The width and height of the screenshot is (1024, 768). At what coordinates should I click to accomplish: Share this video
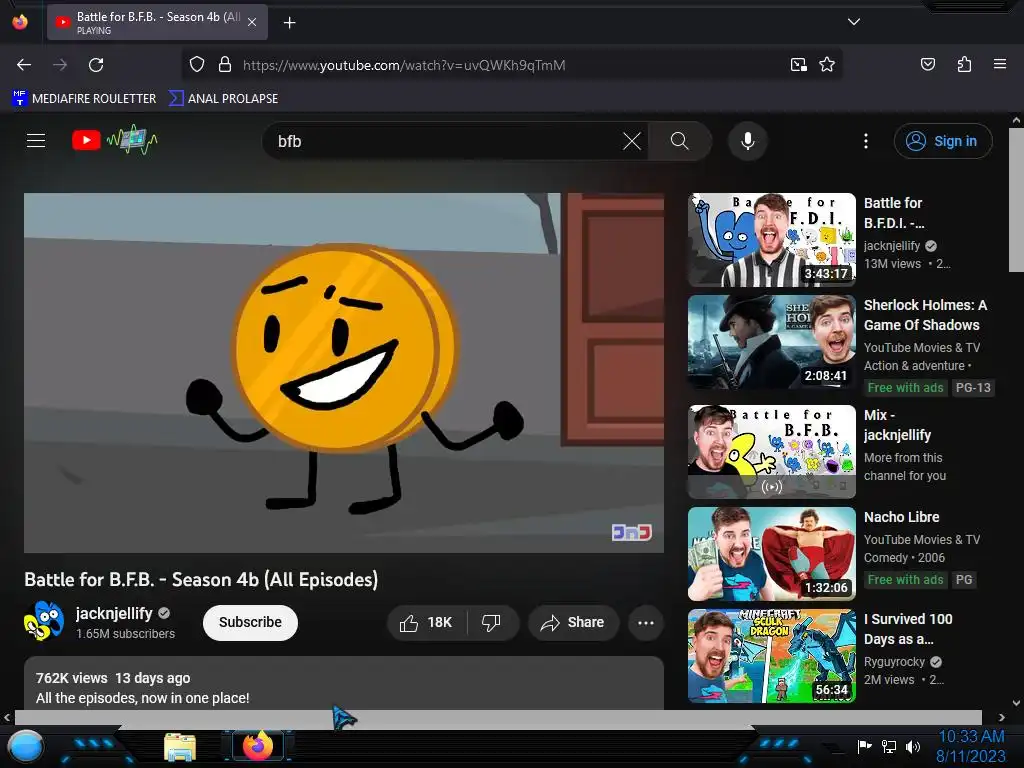coord(573,622)
